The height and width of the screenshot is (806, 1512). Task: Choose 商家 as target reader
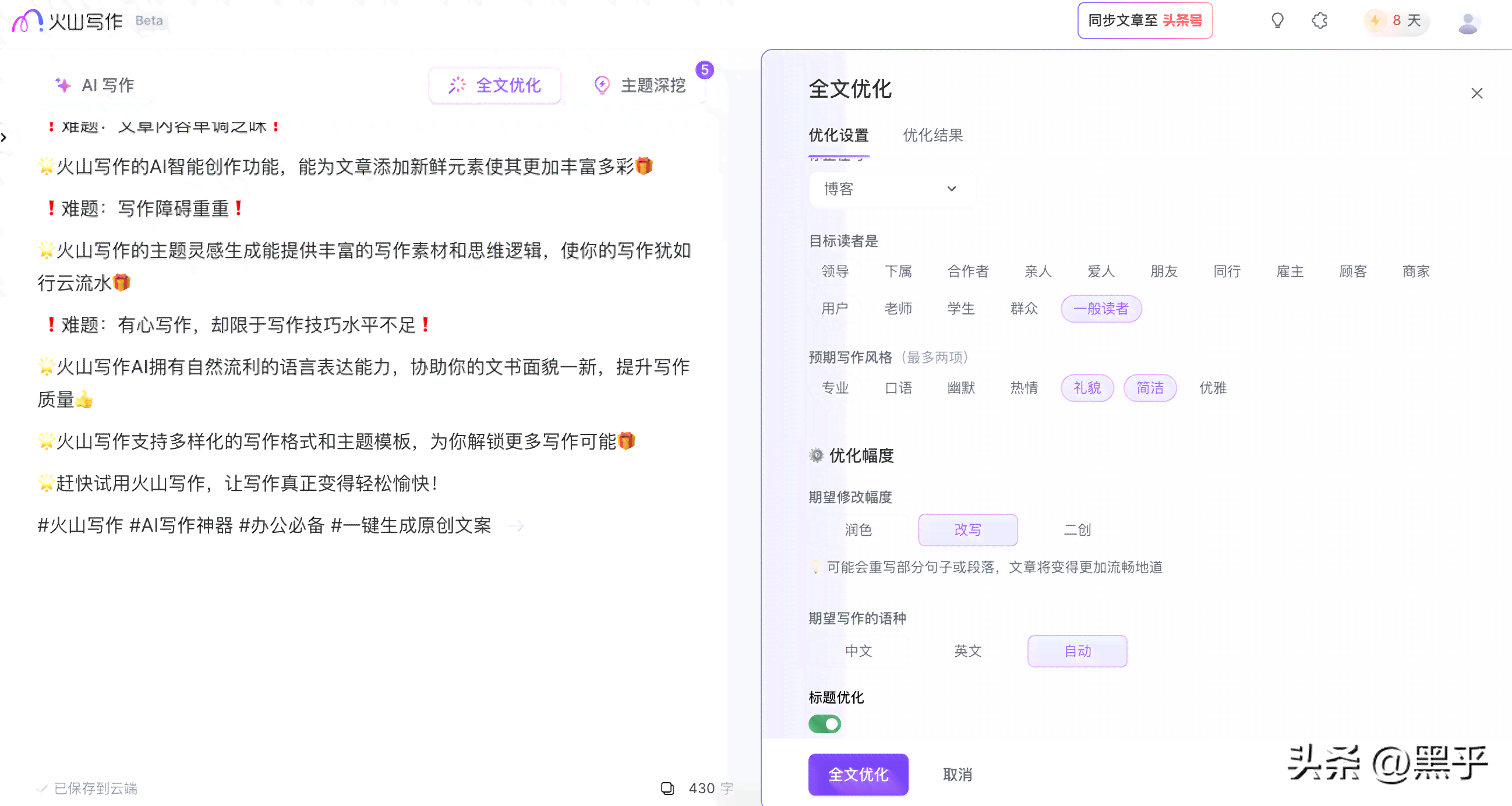coord(1416,271)
